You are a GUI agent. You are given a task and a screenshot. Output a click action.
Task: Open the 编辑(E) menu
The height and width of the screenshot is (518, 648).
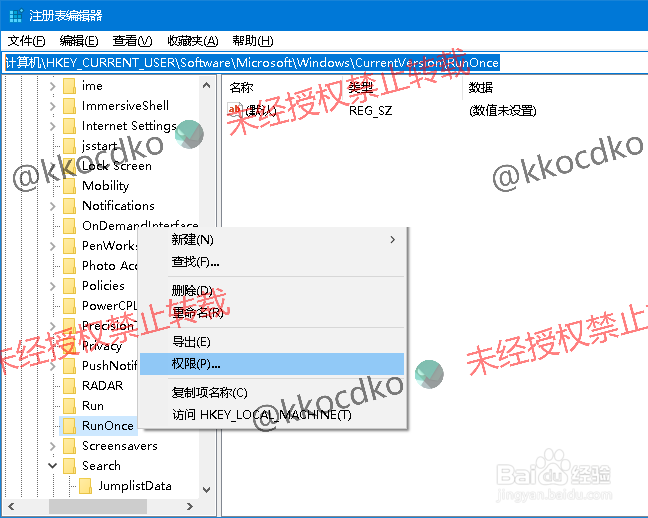(x=79, y=41)
